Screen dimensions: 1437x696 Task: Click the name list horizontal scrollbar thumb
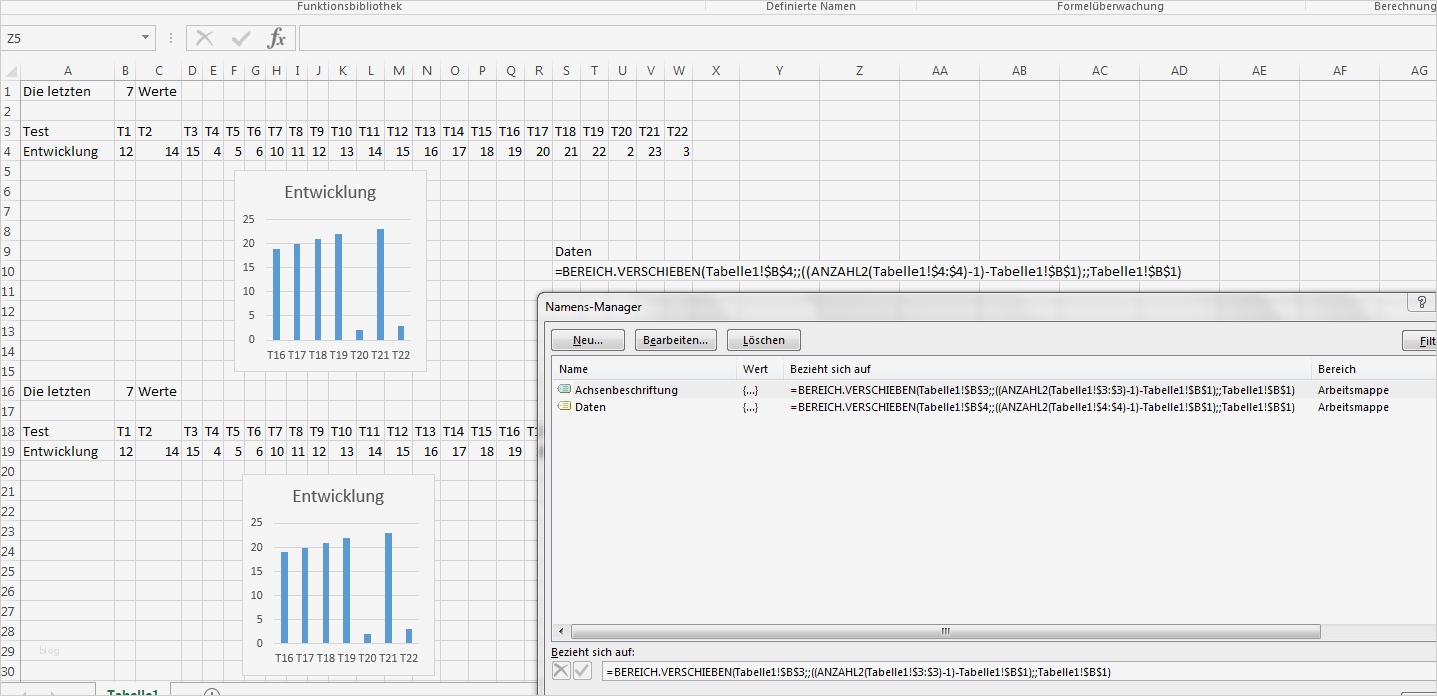point(944,632)
